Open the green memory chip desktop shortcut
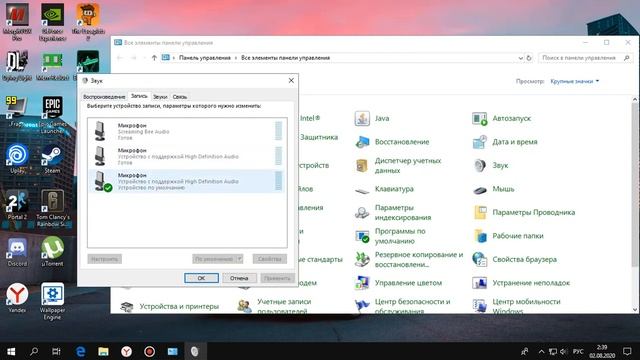Screen dimensions: 640x360 tap(52, 65)
